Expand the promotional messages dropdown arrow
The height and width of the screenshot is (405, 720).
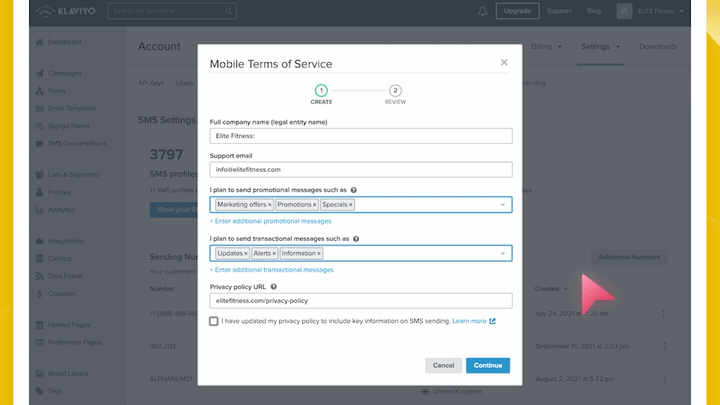tap(503, 205)
